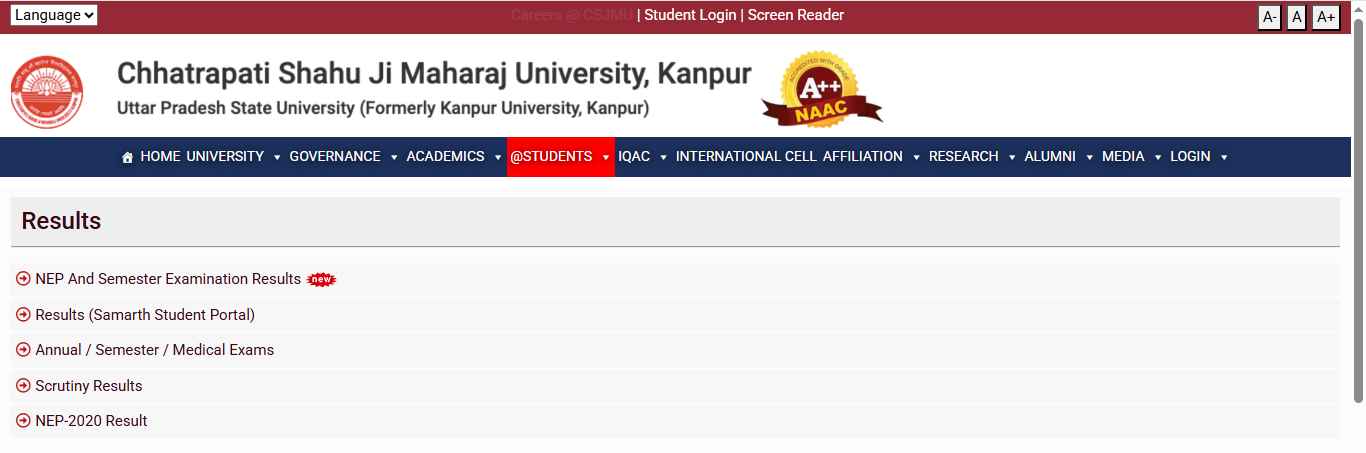Viewport: 1366px width, 453px height.
Task: Click the NAAC A++ accreditation badge
Action: (x=822, y=91)
